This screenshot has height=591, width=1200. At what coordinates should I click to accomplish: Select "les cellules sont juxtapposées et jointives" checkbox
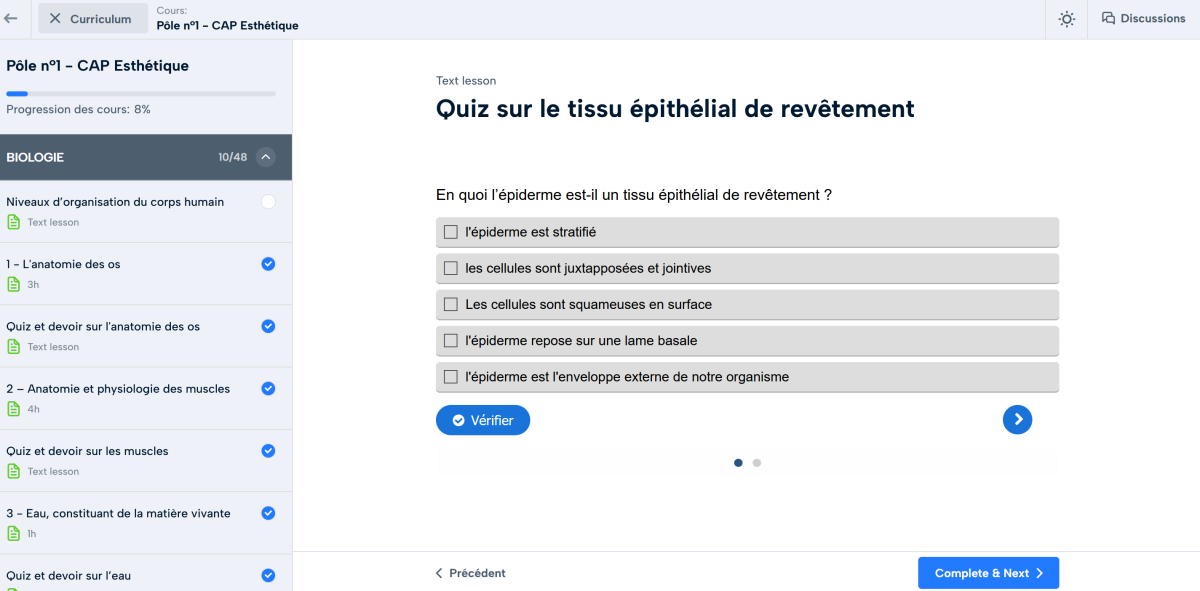[451, 268]
